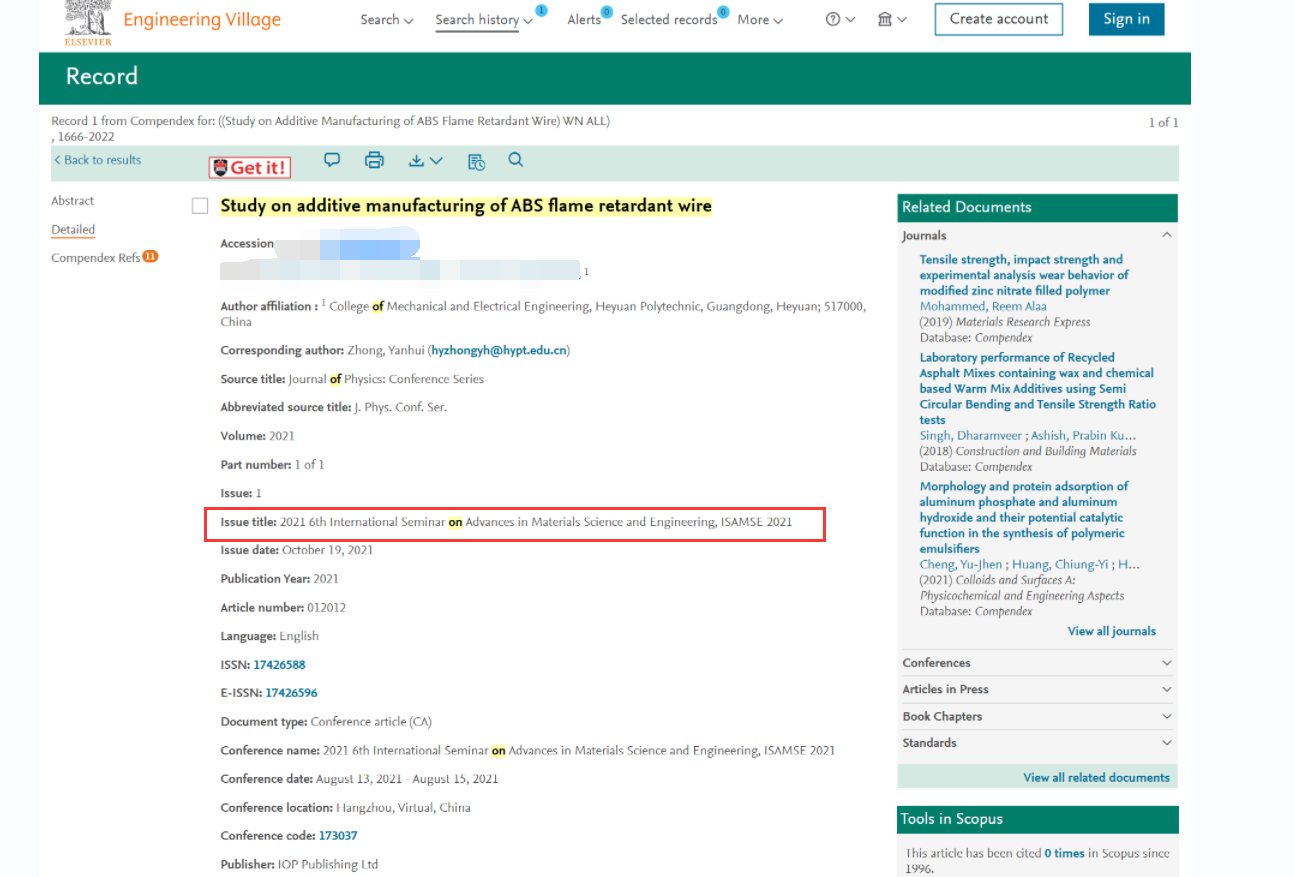1294x877 pixels.
Task: Click the Get it! button
Action: coord(250,167)
